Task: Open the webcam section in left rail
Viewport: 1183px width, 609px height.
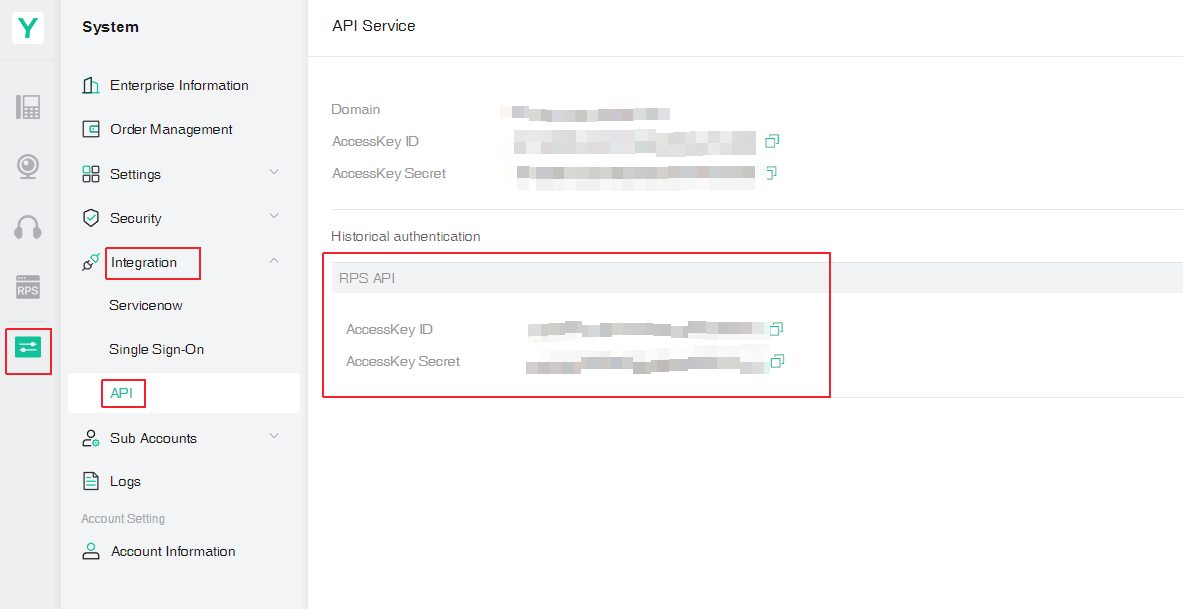Action: click(x=28, y=166)
